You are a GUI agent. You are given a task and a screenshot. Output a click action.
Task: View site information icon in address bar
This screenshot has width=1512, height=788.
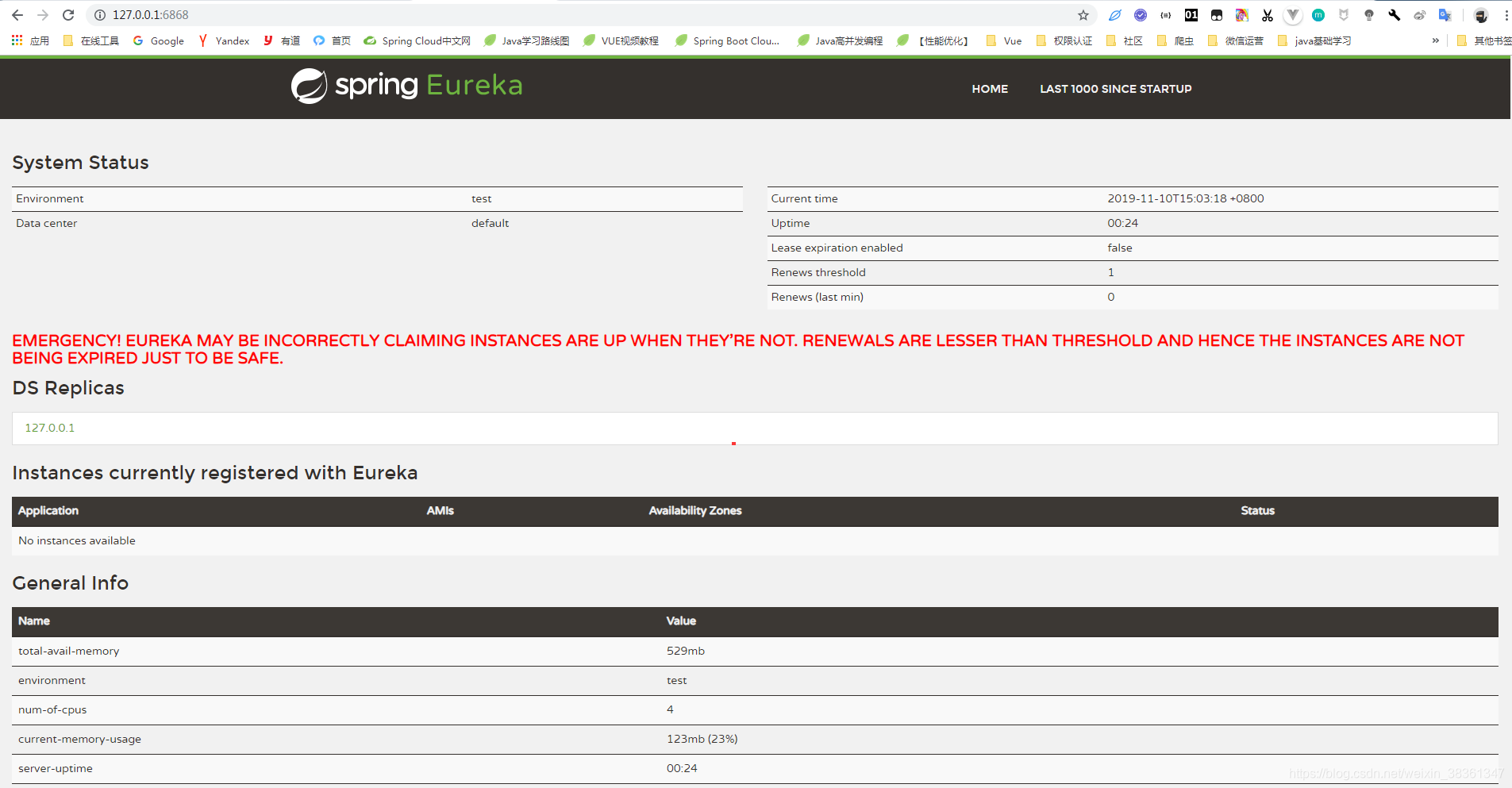click(100, 15)
